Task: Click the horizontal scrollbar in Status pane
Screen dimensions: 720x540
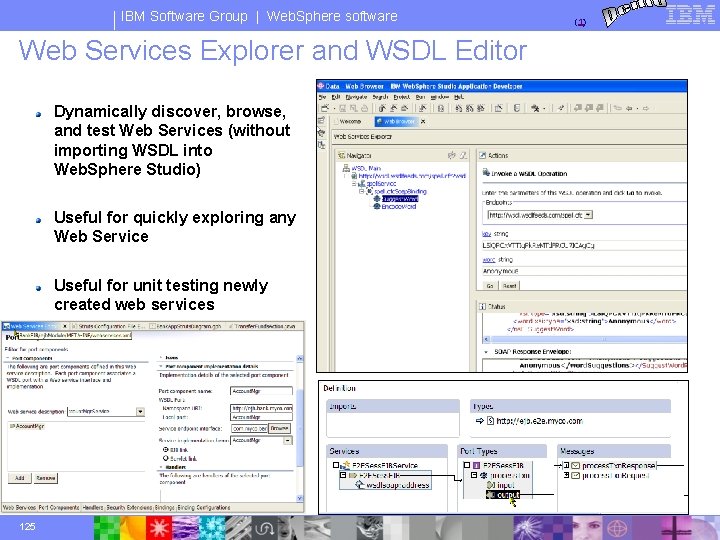Action: [x=588, y=339]
